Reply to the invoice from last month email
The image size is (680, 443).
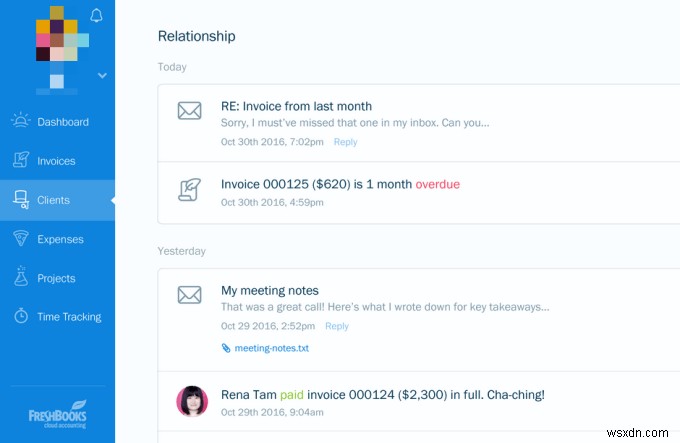click(345, 142)
